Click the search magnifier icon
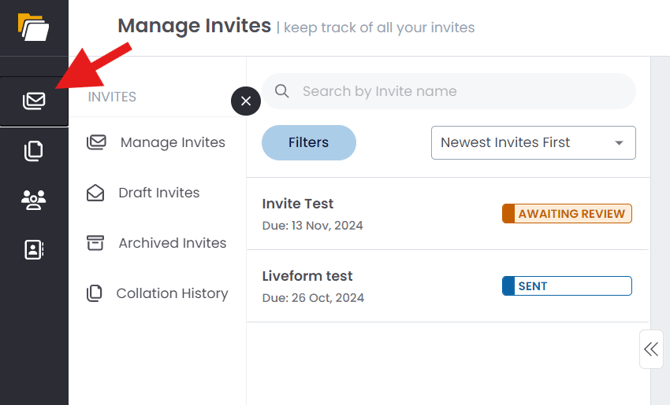The height and width of the screenshot is (405, 670). (x=282, y=91)
